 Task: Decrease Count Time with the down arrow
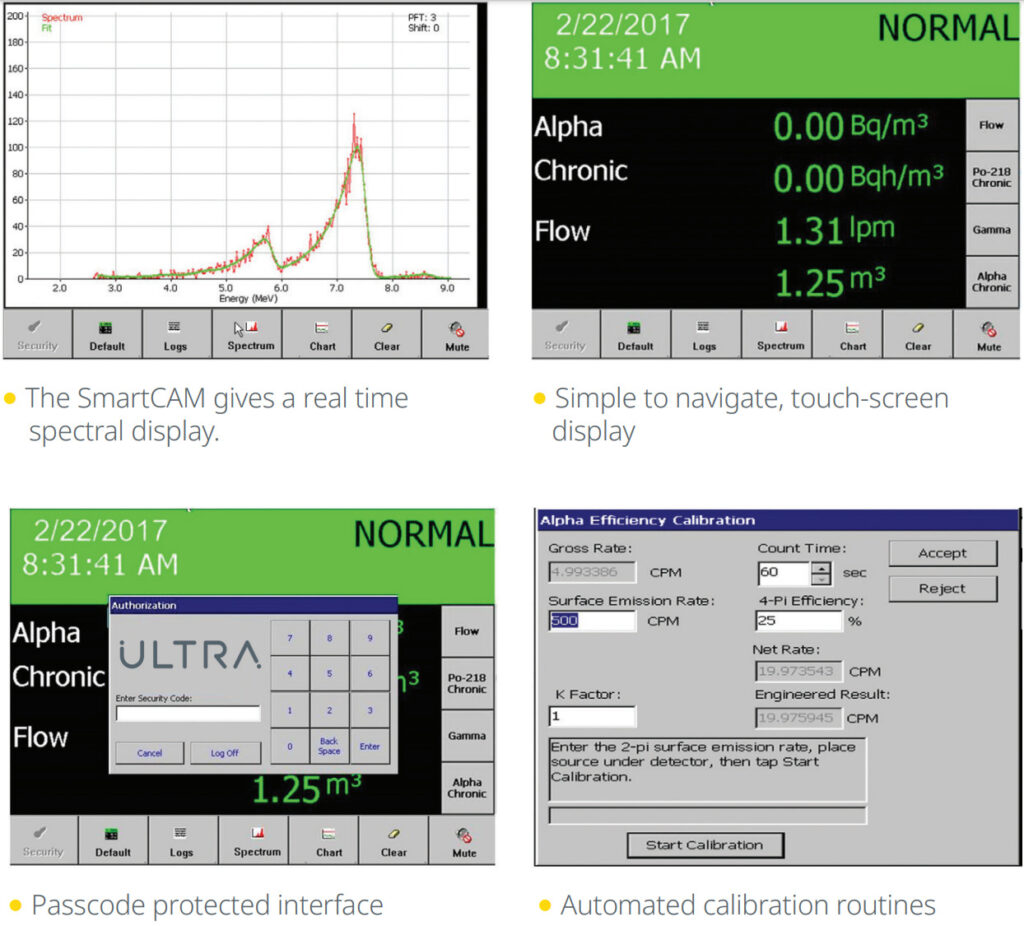coord(821,580)
